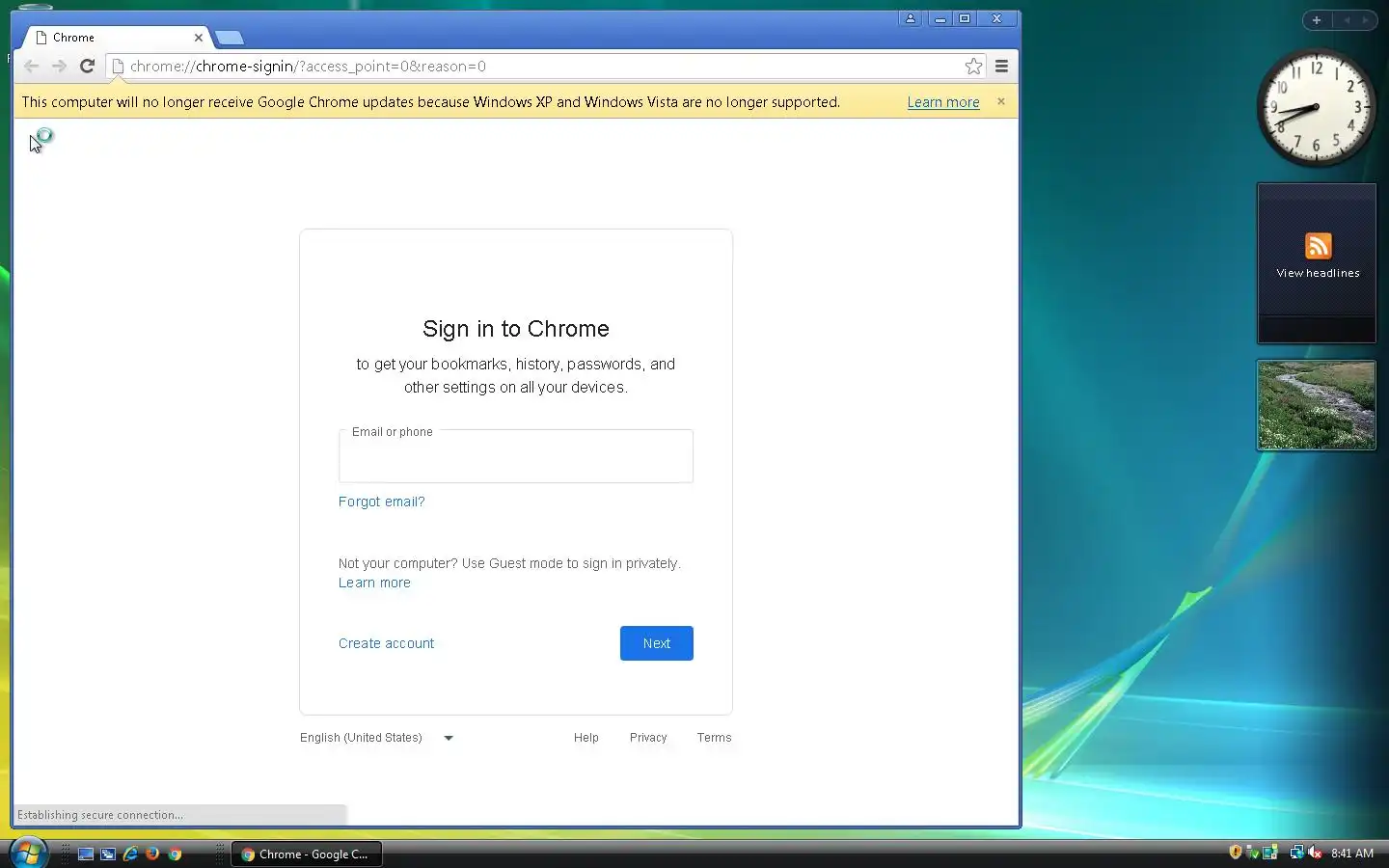The width and height of the screenshot is (1389, 868).
Task: Click Switch Between Windows quick launch icon
Action: click(108, 854)
